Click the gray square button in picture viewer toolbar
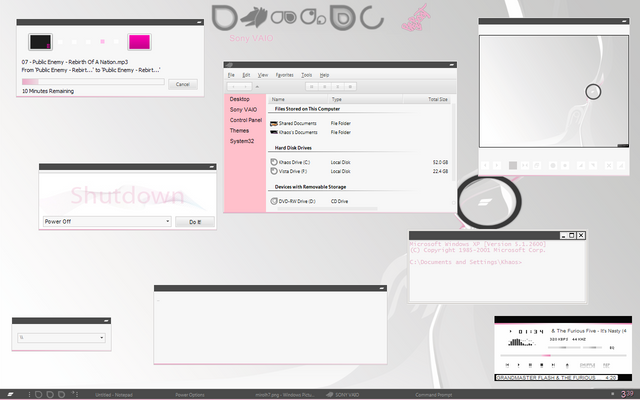The image size is (640, 400). click(513, 165)
